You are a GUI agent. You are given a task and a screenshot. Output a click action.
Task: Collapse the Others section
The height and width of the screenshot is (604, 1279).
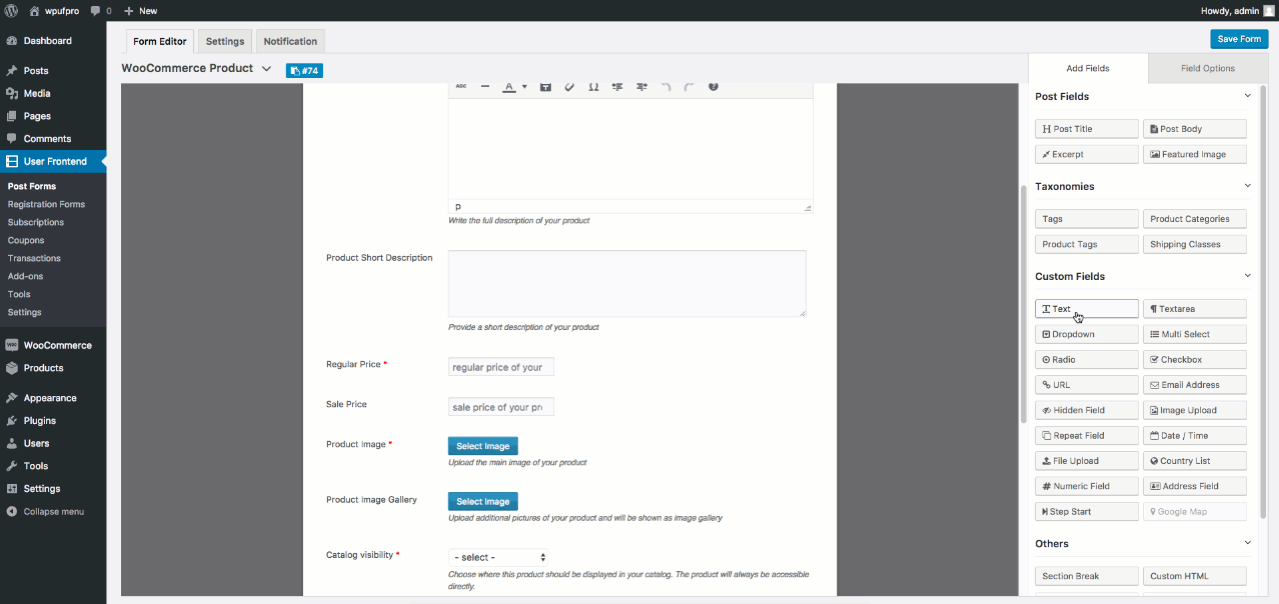point(1247,543)
